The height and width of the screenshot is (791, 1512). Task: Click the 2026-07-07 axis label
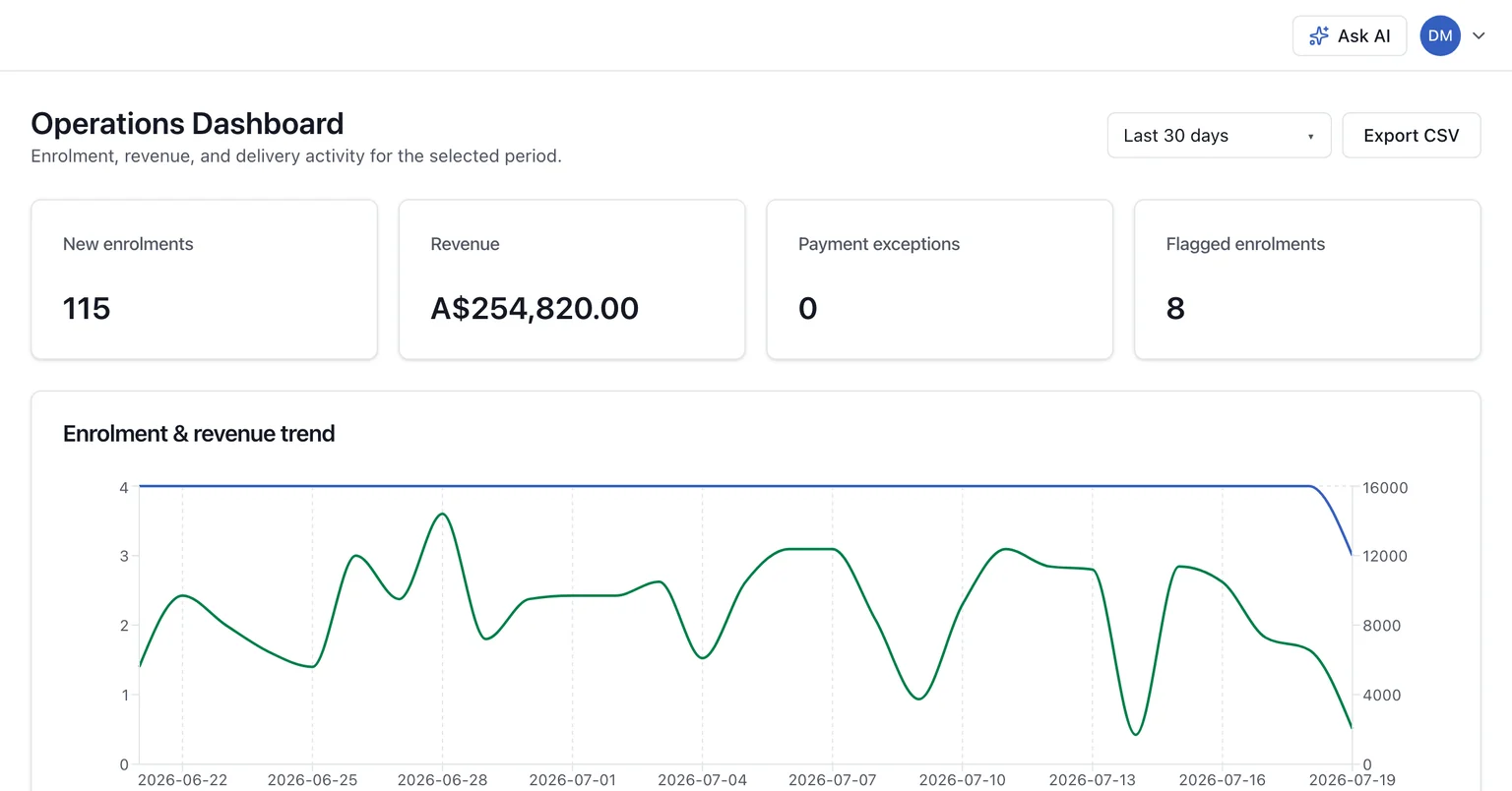tap(832, 780)
